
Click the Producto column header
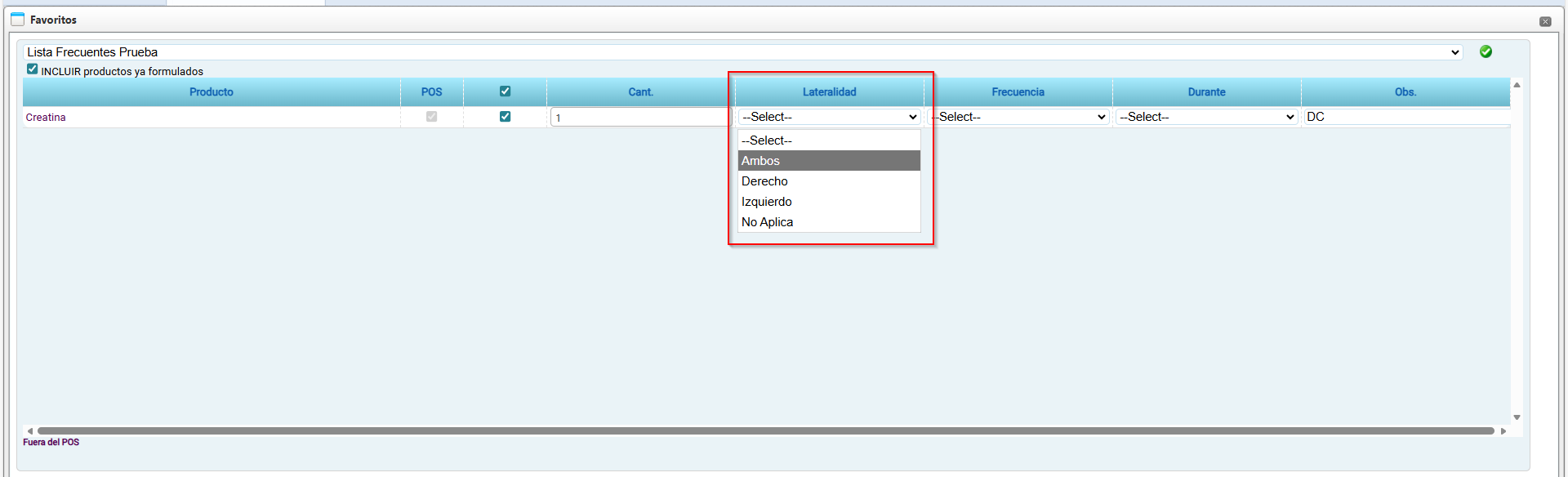tap(212, 92)
